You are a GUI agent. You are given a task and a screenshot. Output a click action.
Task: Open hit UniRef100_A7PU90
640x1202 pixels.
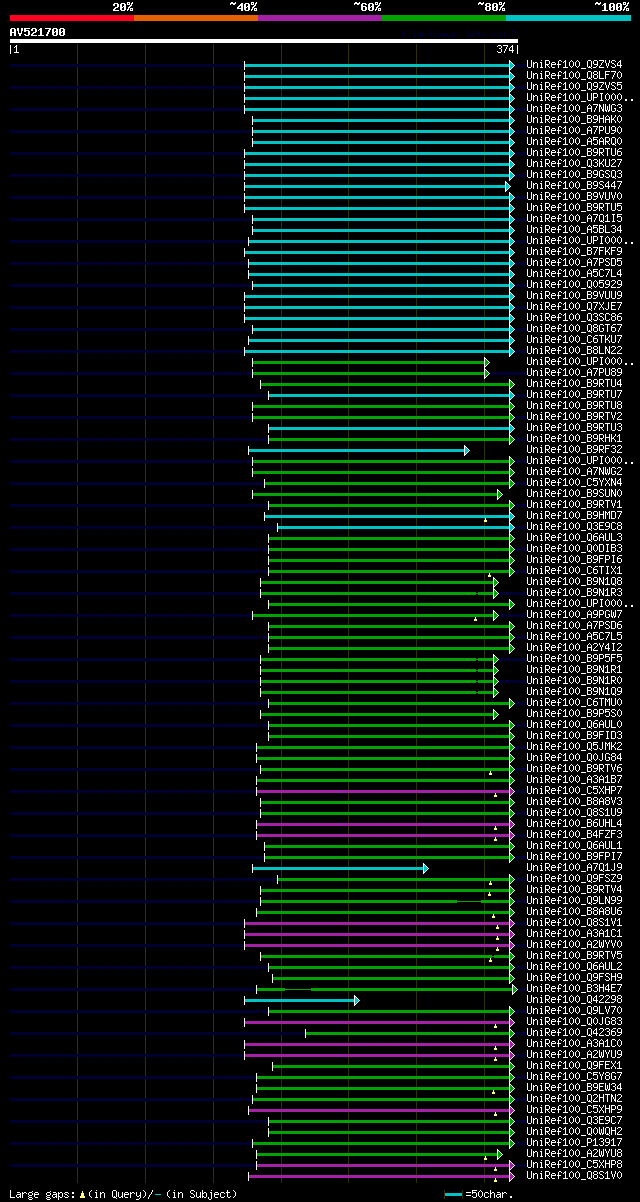pos(574,130)
